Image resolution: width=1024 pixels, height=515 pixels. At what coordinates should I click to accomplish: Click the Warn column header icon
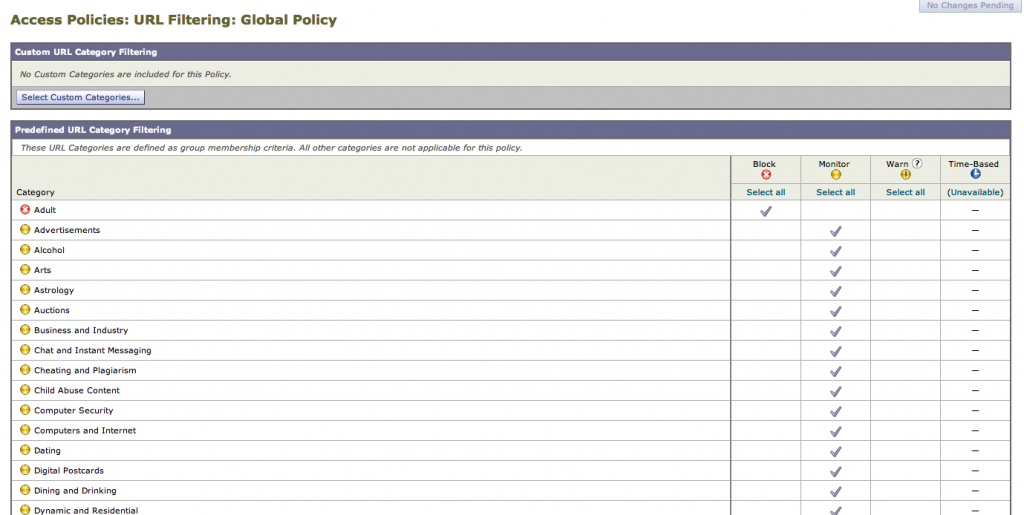coord(905,175)
